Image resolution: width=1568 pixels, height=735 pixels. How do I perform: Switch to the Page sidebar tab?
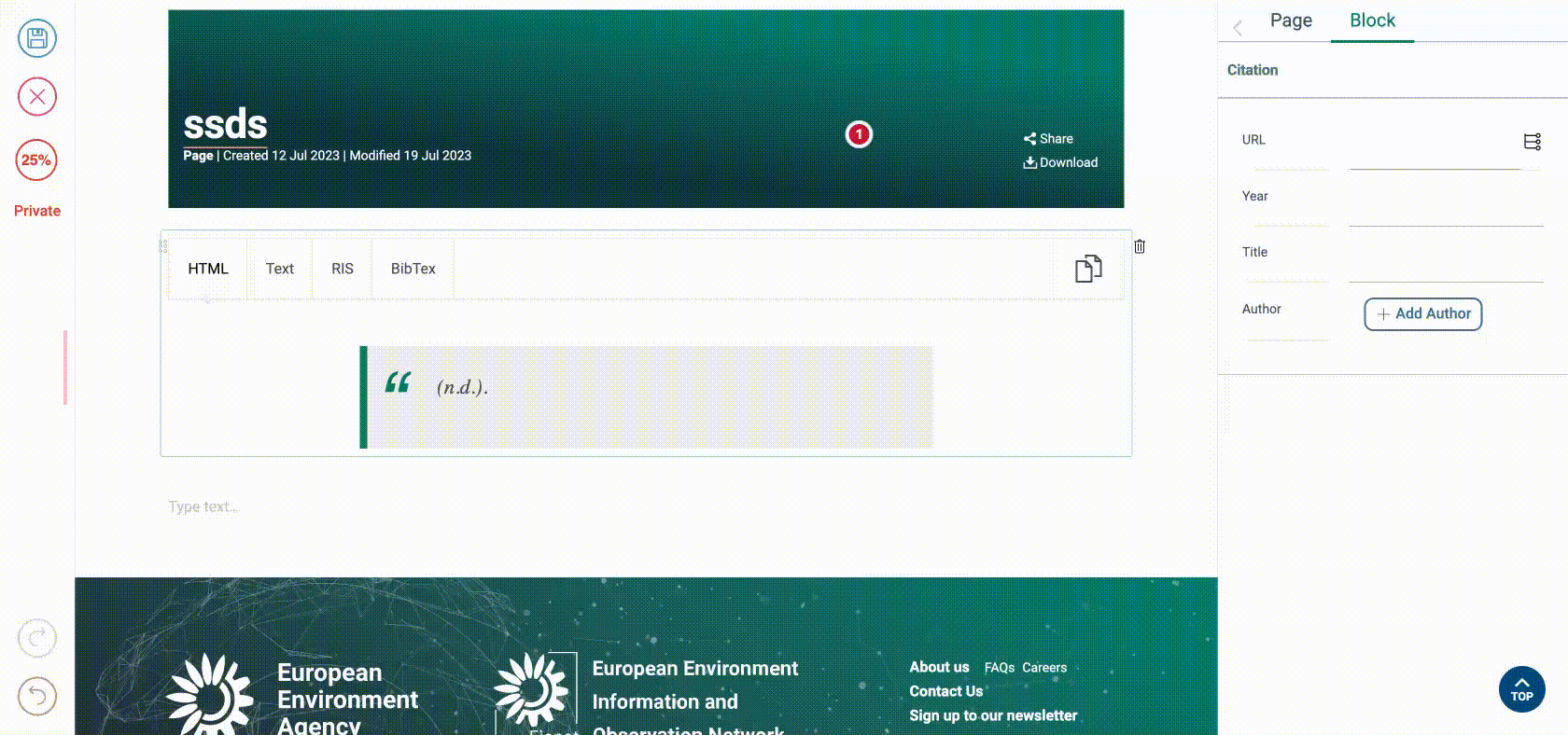[1291, 21]
